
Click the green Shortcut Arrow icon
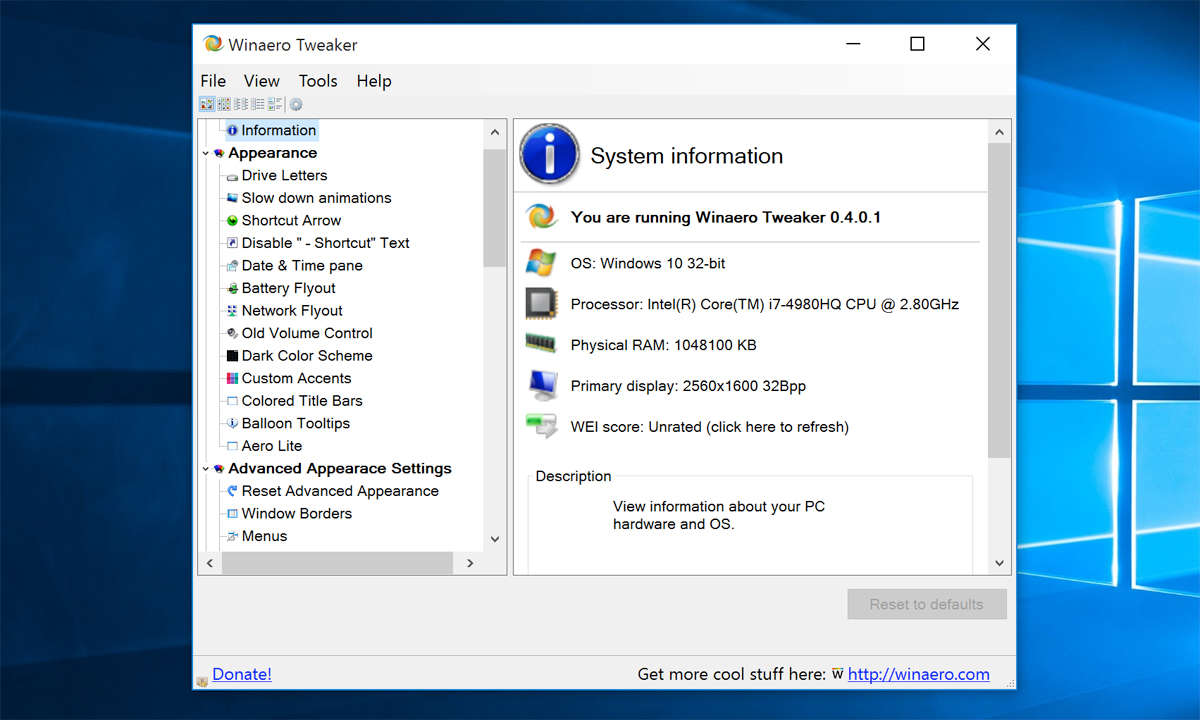tap(232, 221)
